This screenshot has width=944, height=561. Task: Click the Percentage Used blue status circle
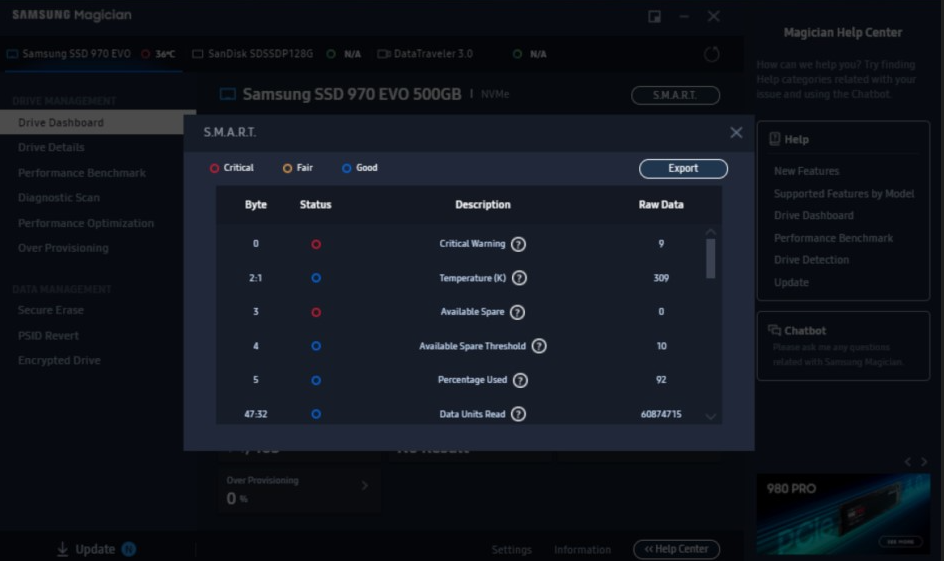click(x=316, y=380)
